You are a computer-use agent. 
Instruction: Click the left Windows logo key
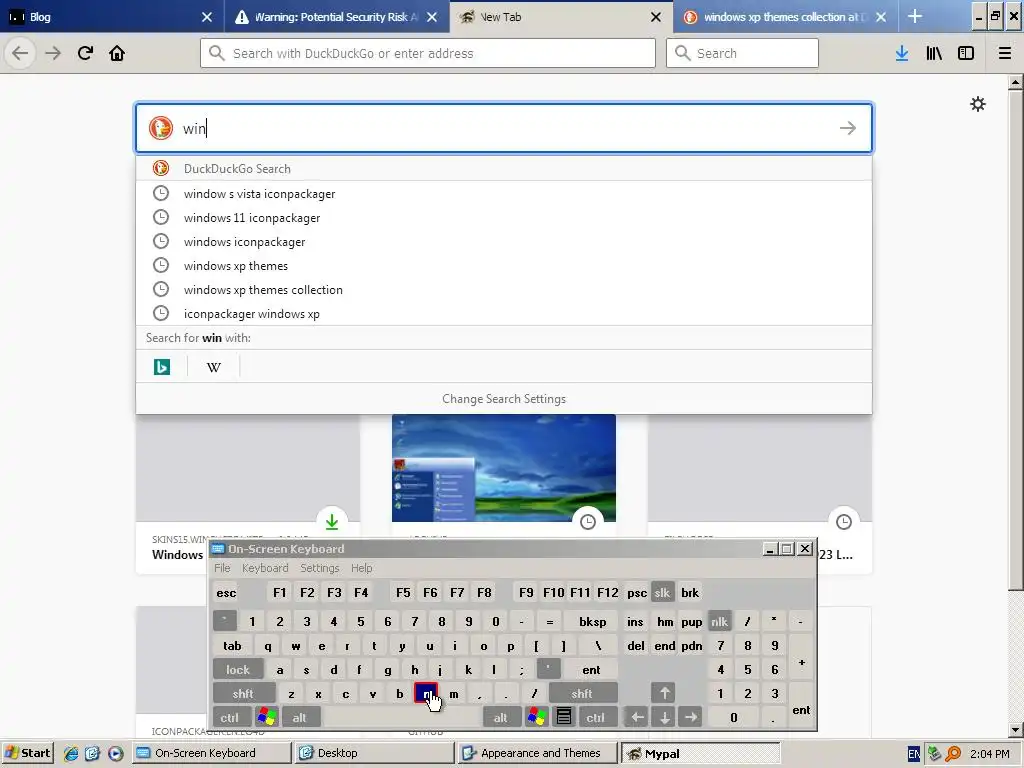point(267,718)
